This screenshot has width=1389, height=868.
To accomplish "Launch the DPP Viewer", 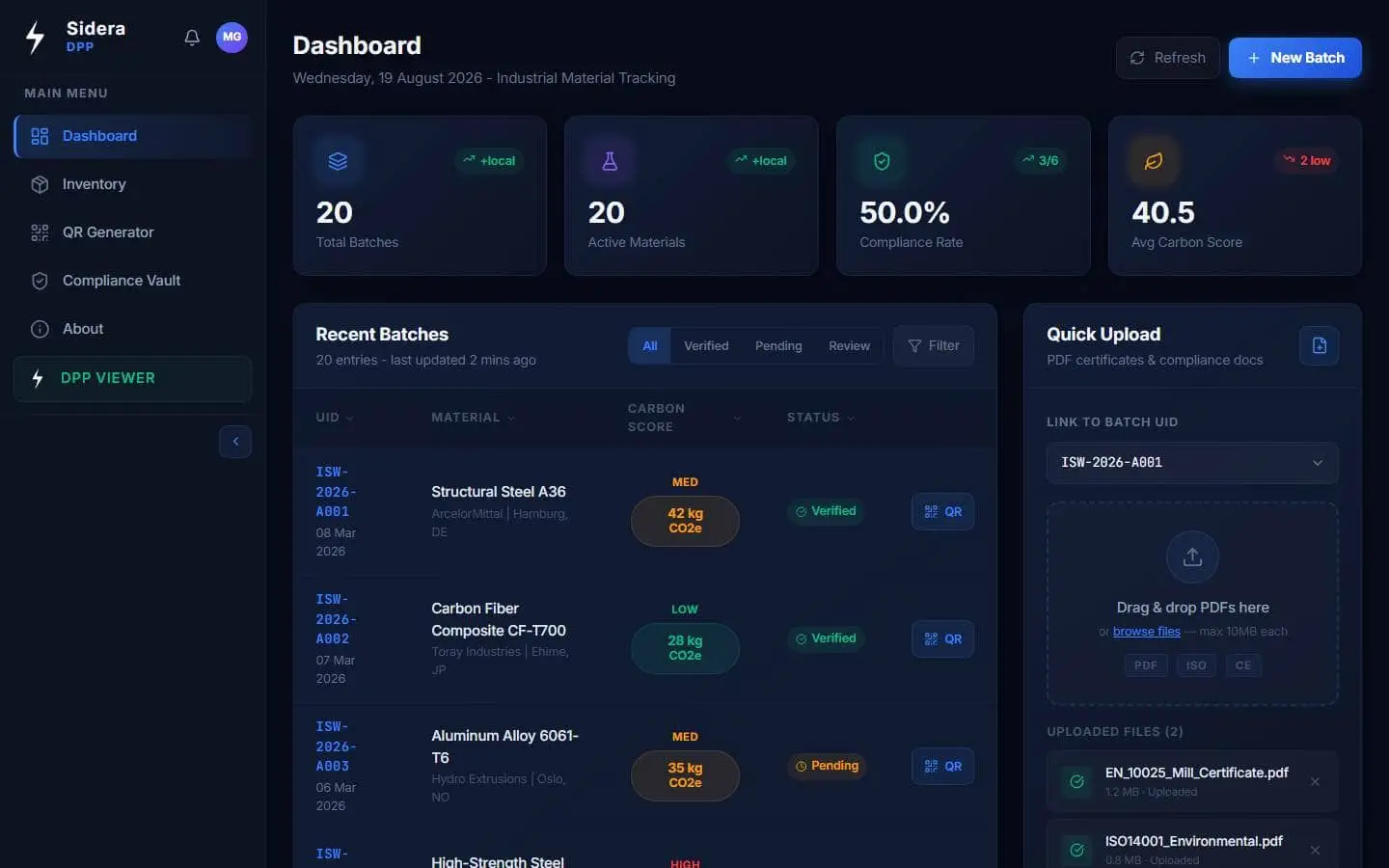I will click(x=133, y=378).
